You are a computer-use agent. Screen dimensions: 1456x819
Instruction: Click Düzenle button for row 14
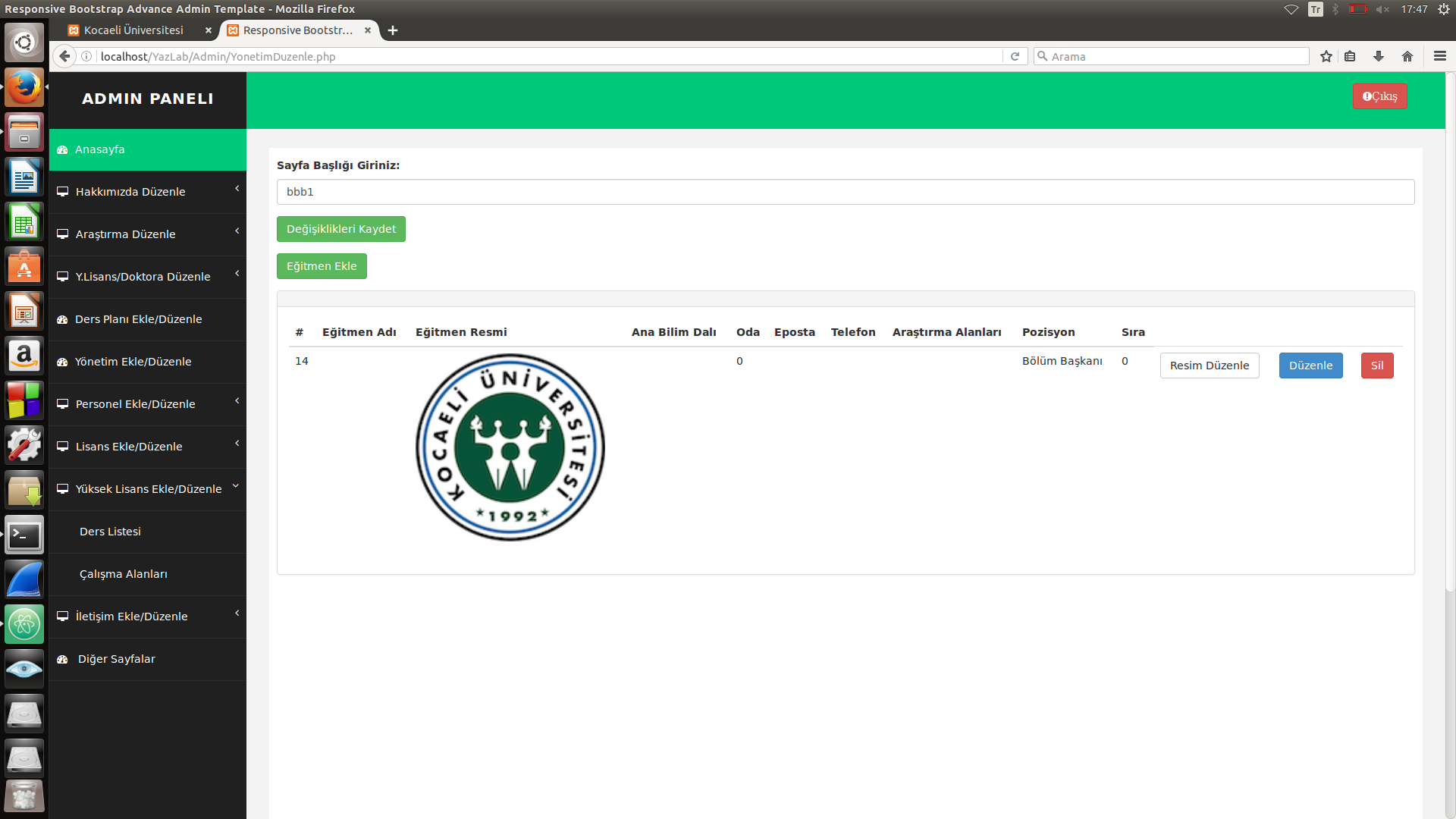pyautogui.click(x=1310, y=366)
